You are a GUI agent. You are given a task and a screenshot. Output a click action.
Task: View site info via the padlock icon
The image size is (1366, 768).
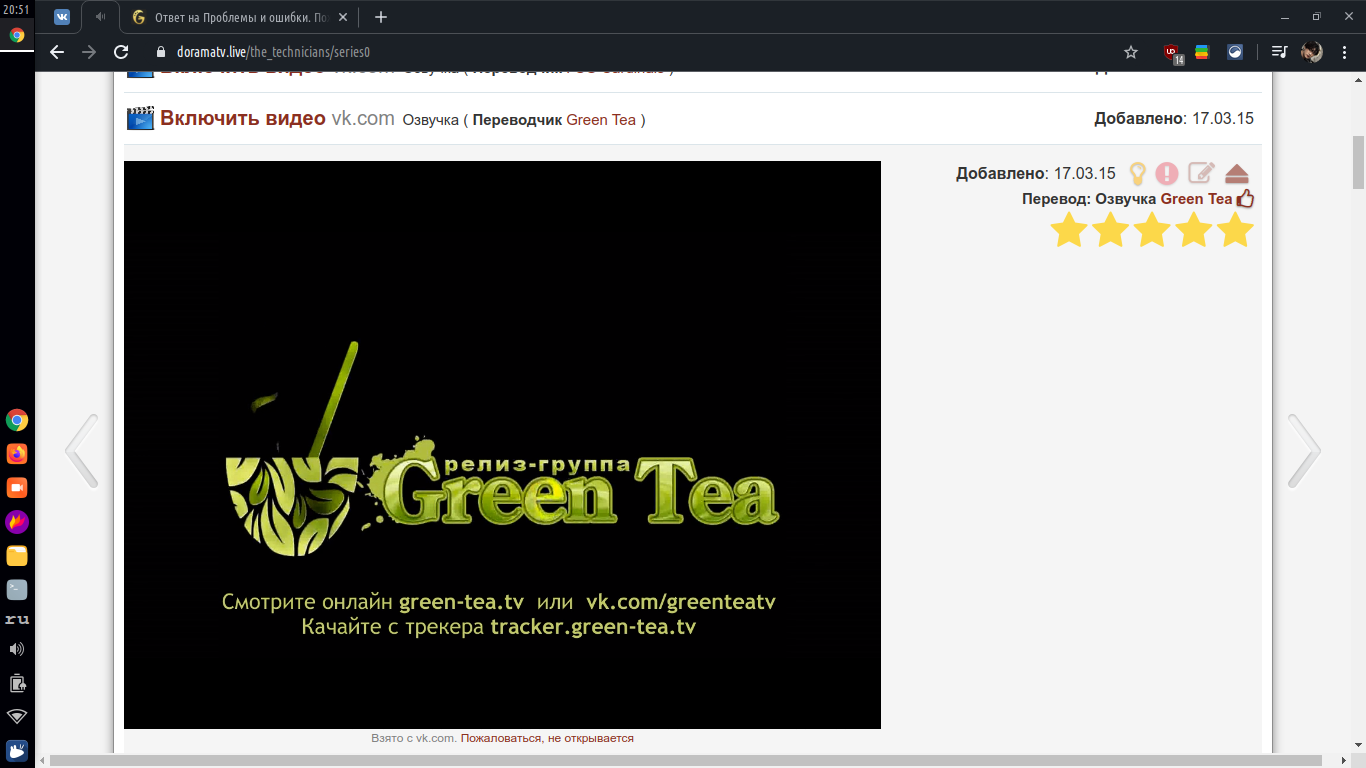click(x=160, y=52)
